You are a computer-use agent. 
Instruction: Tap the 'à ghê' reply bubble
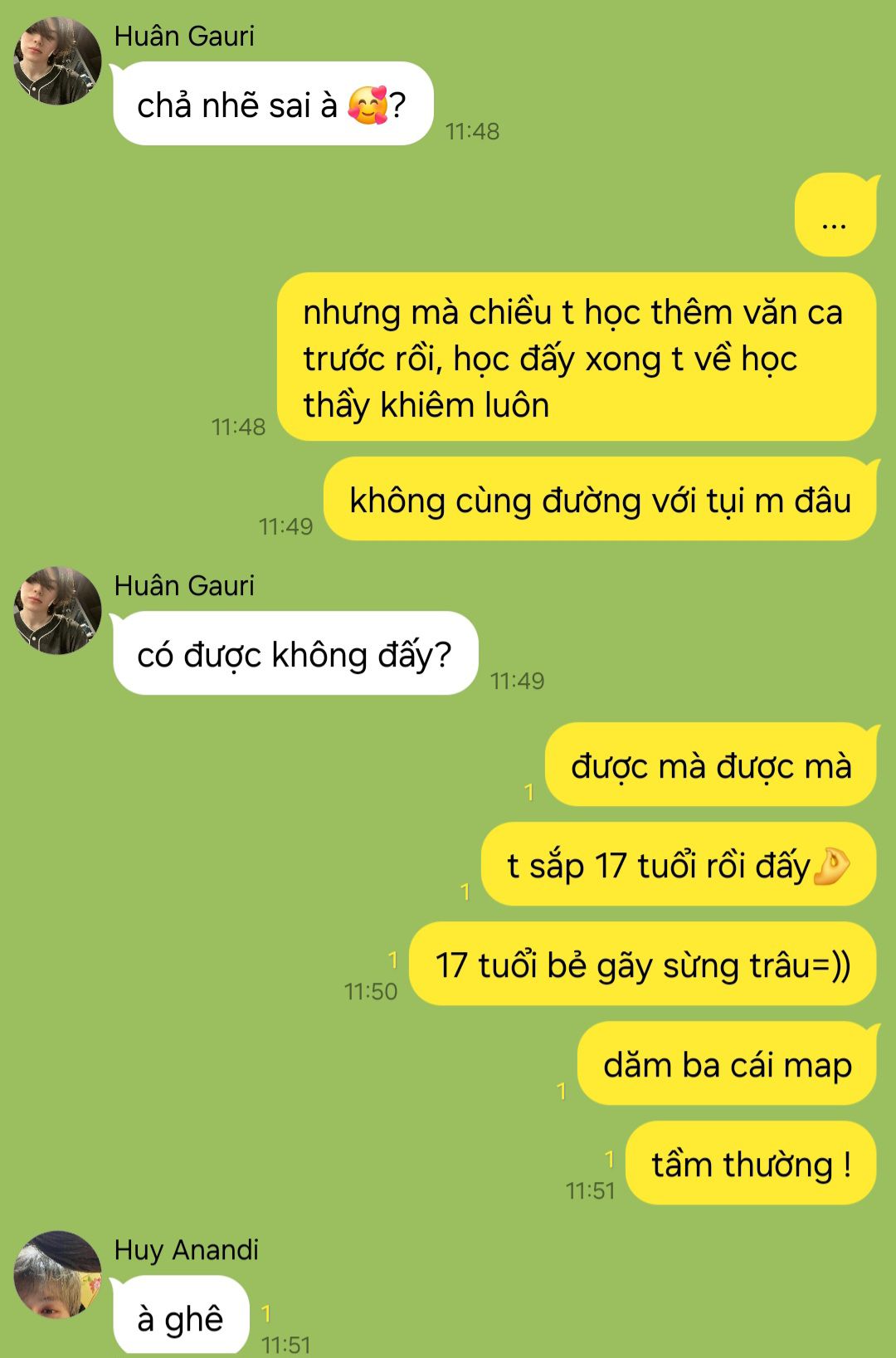click(x=181, y=1317)
